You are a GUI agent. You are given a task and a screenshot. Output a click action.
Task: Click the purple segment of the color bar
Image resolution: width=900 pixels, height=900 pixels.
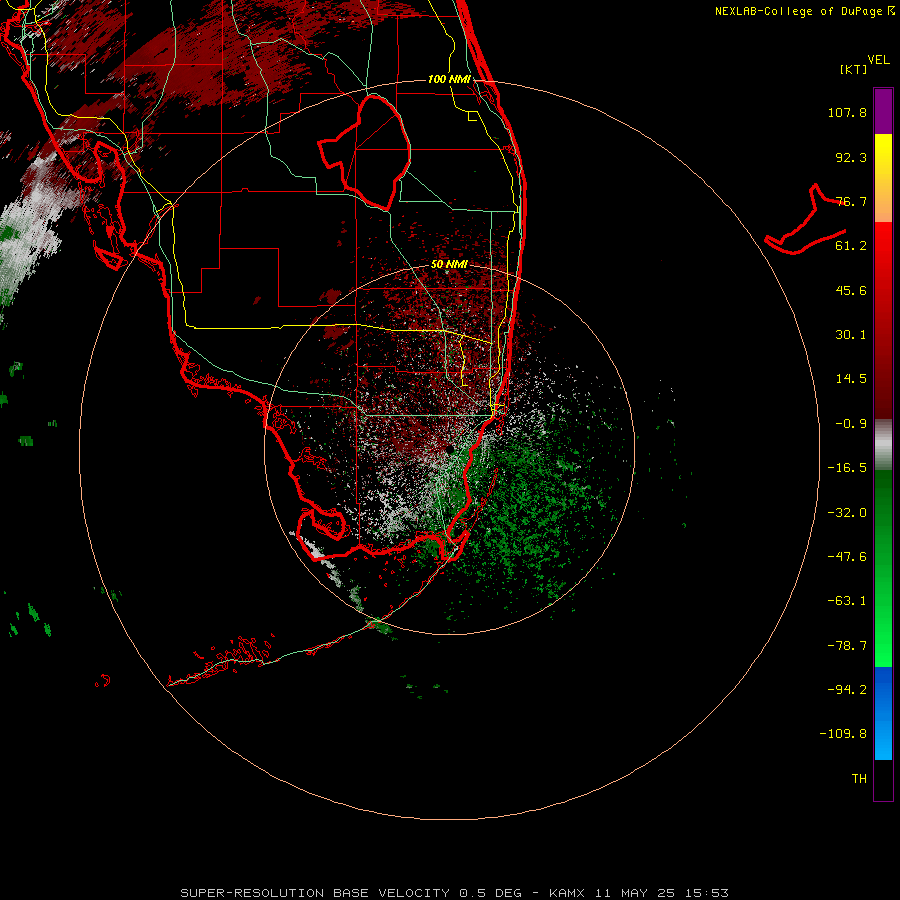[883, 111]
